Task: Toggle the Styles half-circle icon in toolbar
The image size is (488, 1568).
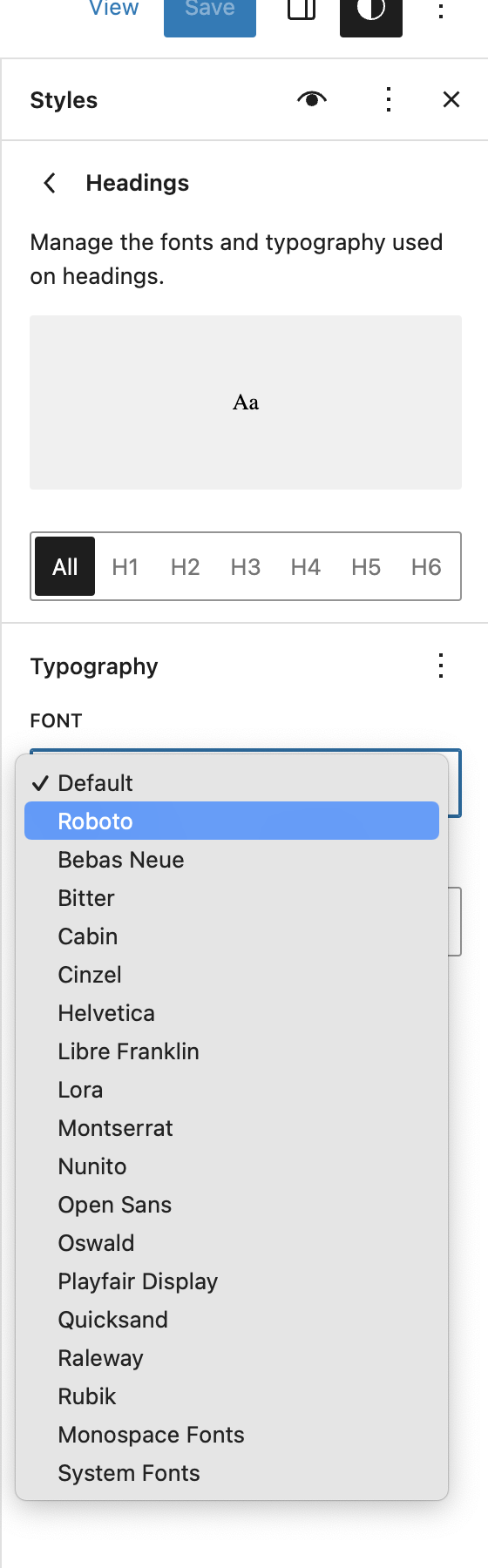Action: (x=371, y=12)
